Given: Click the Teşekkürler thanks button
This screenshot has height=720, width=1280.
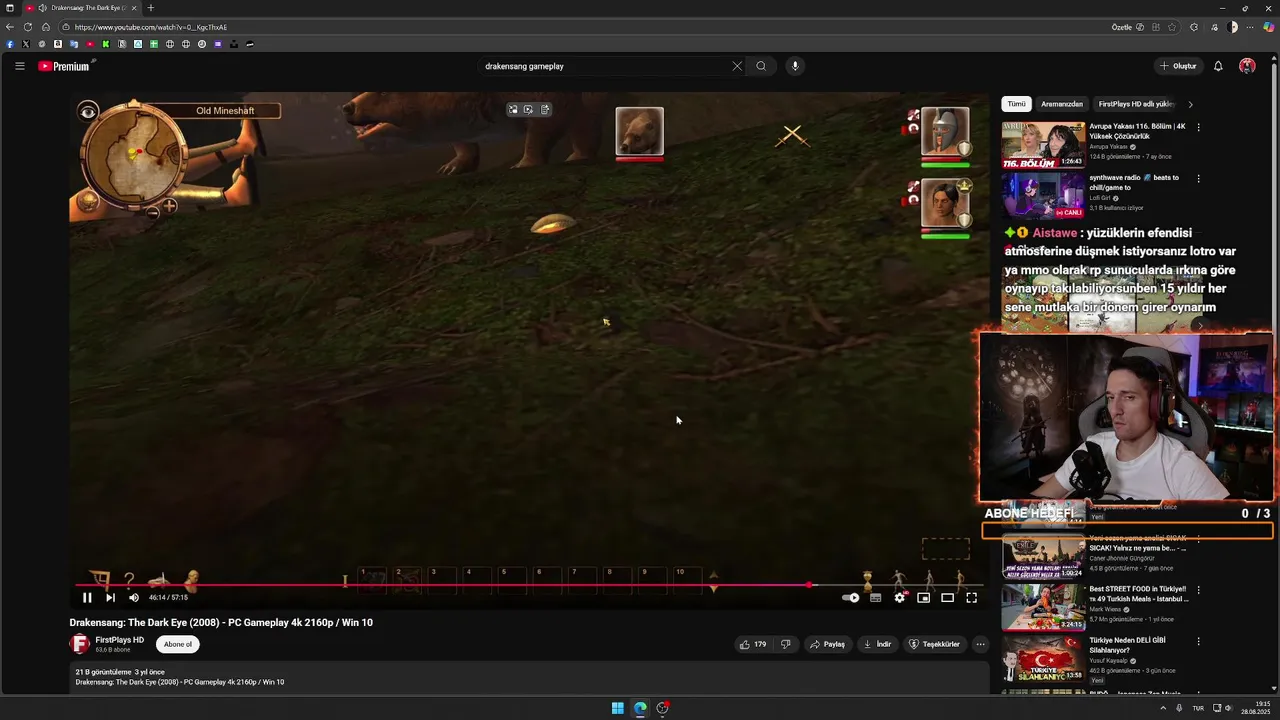Looking at the screenshot, I should click(934, 644).
